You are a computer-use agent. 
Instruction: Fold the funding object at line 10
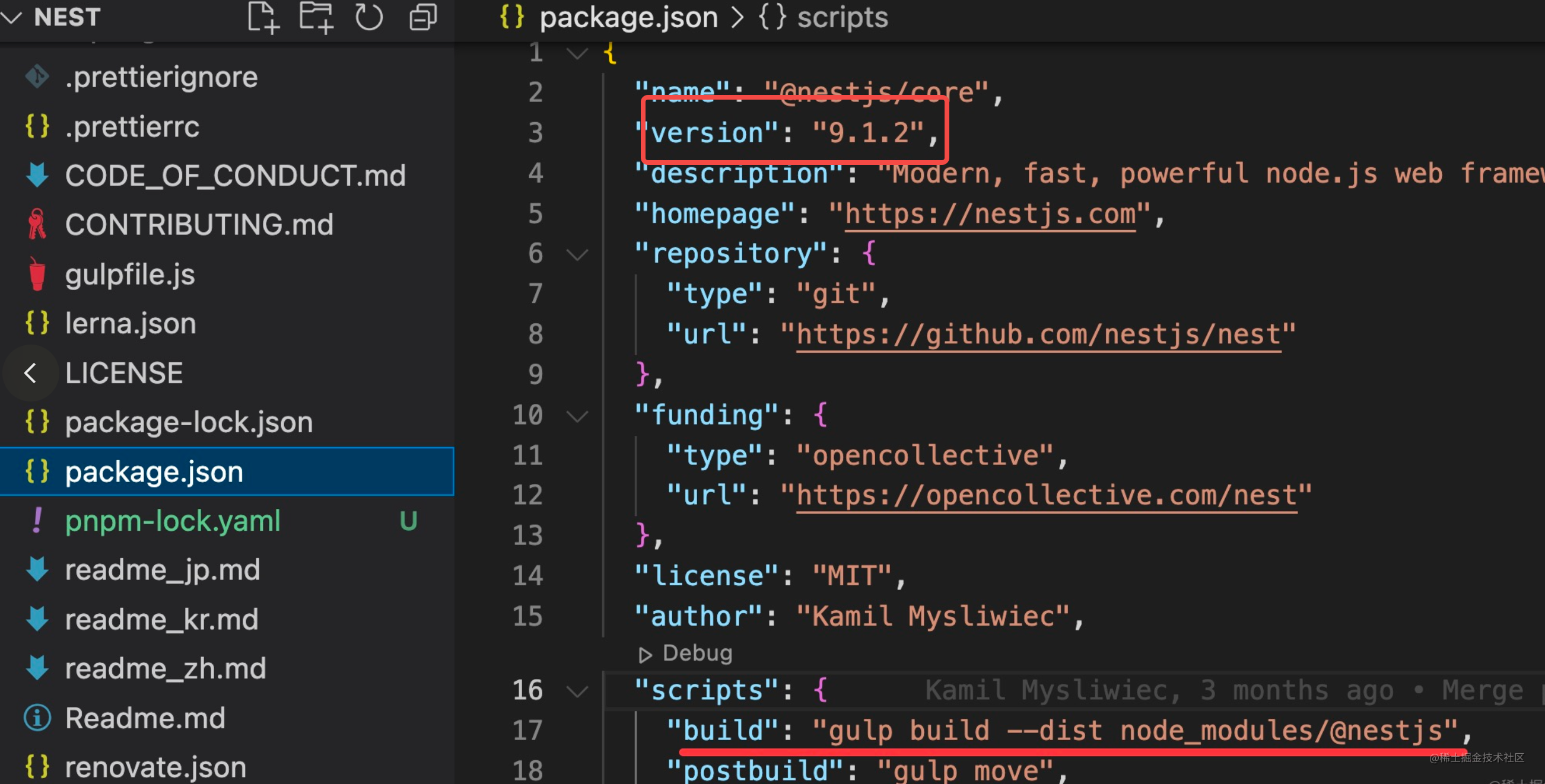(577, 416)
